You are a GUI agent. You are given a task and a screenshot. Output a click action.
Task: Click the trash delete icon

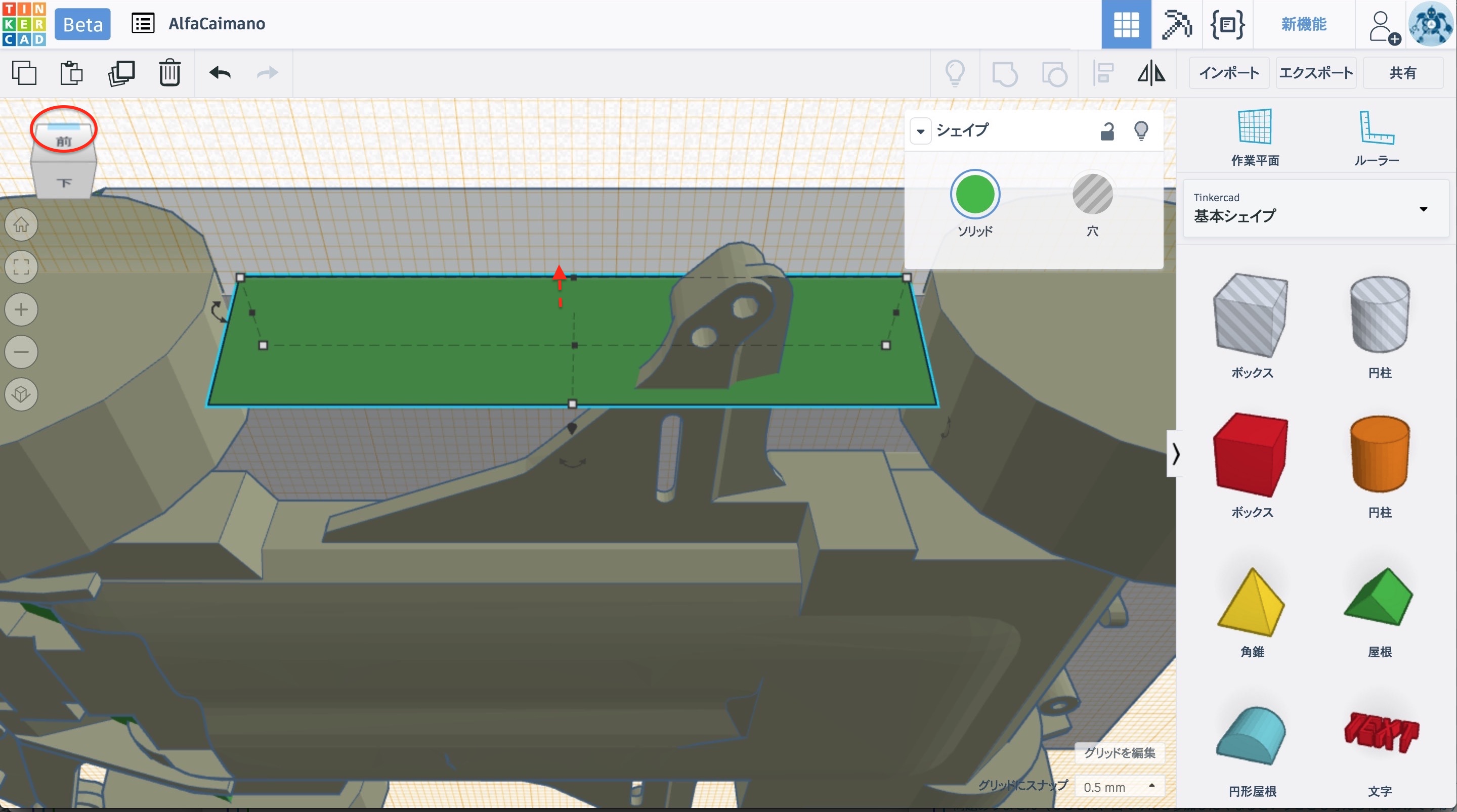pyautogui.click(x=169, y=73)
